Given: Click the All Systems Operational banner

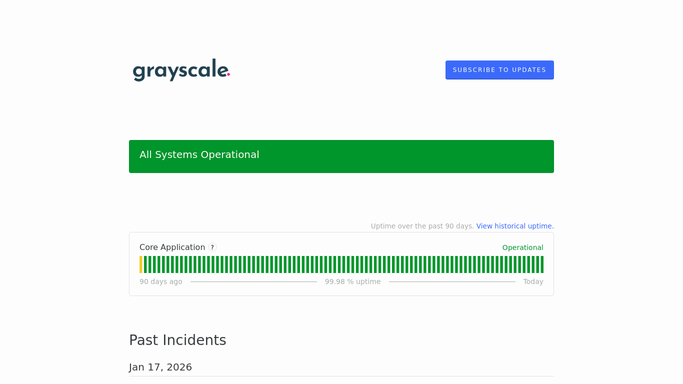Looking at the screenshot, I should (342, 156).
